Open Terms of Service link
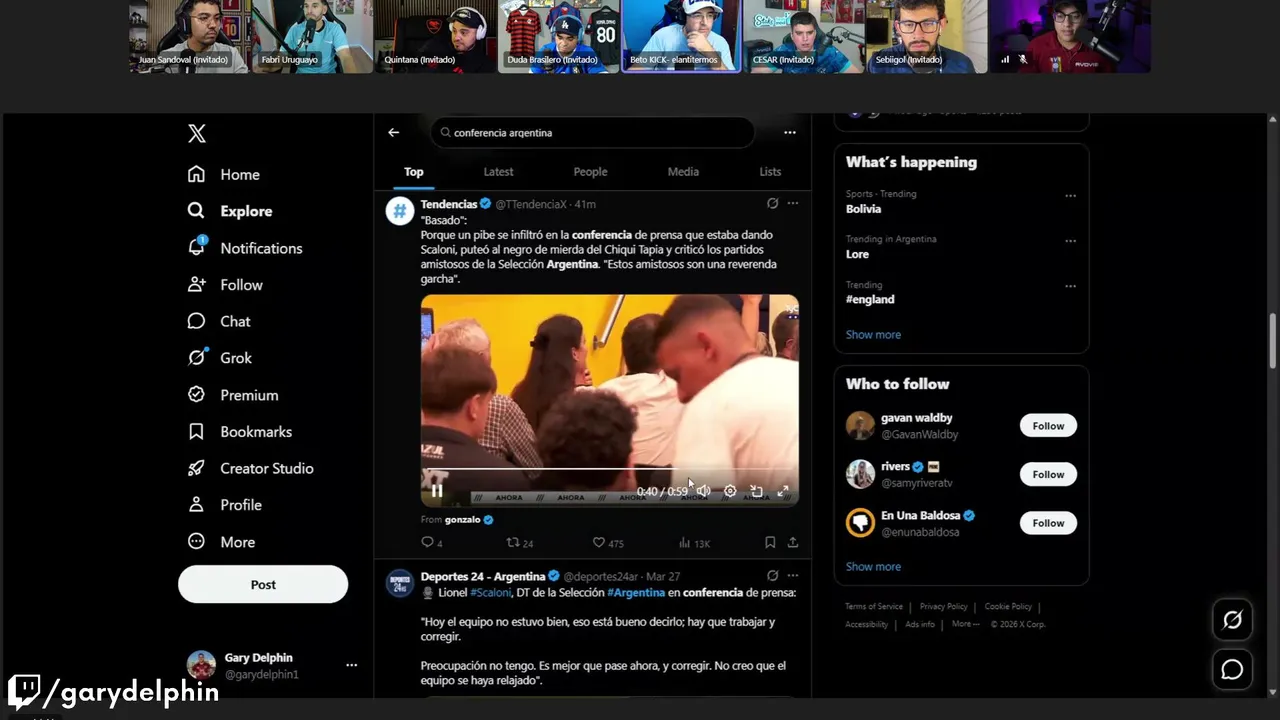The height and width of the screenshot is (720, 1280). pyautogui.click(x=874, y=606)
